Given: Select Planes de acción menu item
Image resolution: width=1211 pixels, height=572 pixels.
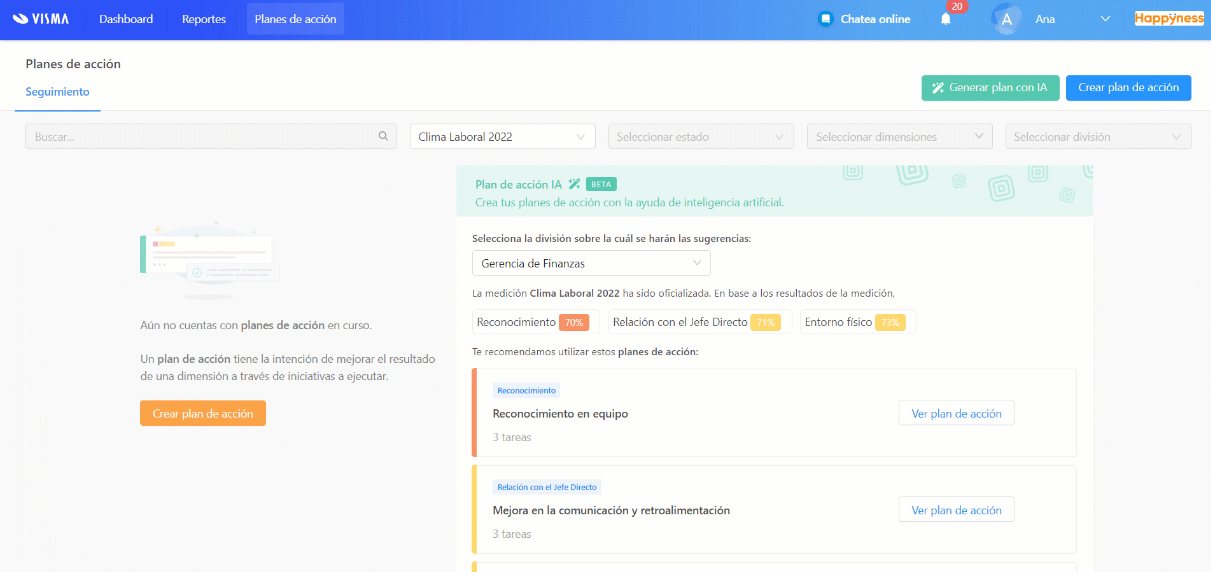Looking at the screenshot, I should point(295,19).
